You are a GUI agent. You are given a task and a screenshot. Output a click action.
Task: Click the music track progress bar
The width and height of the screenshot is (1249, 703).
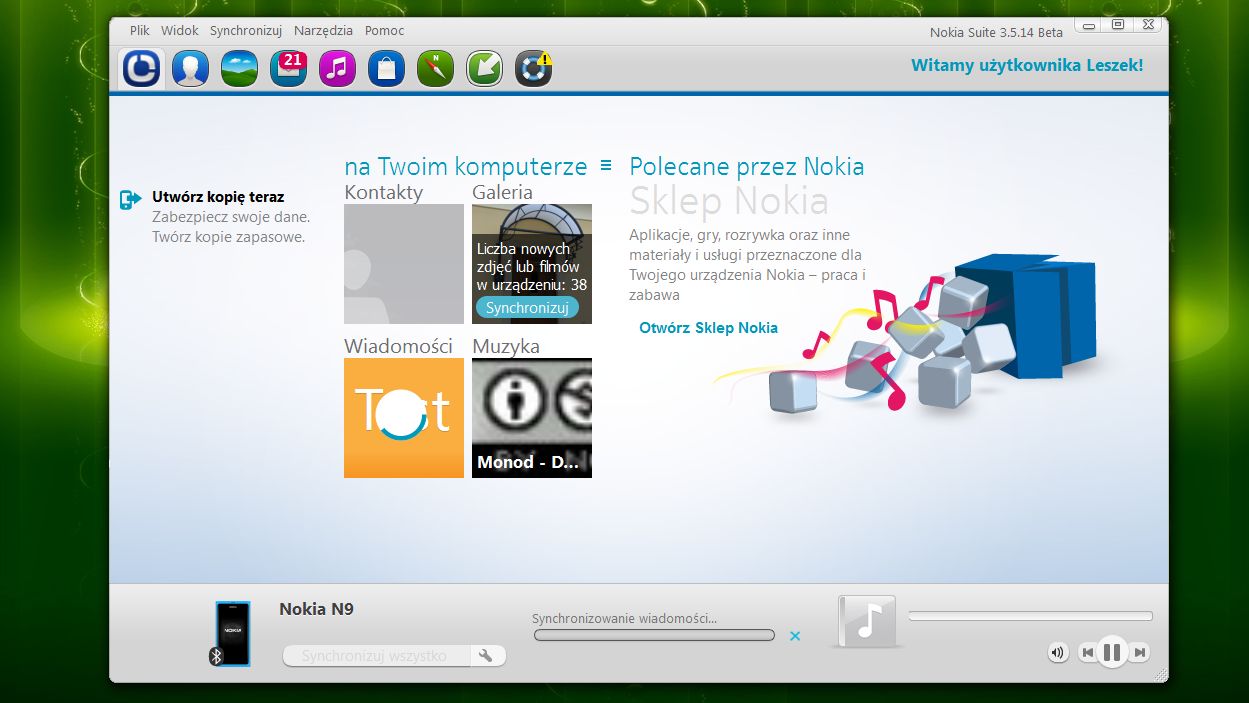pos(1030,616)
